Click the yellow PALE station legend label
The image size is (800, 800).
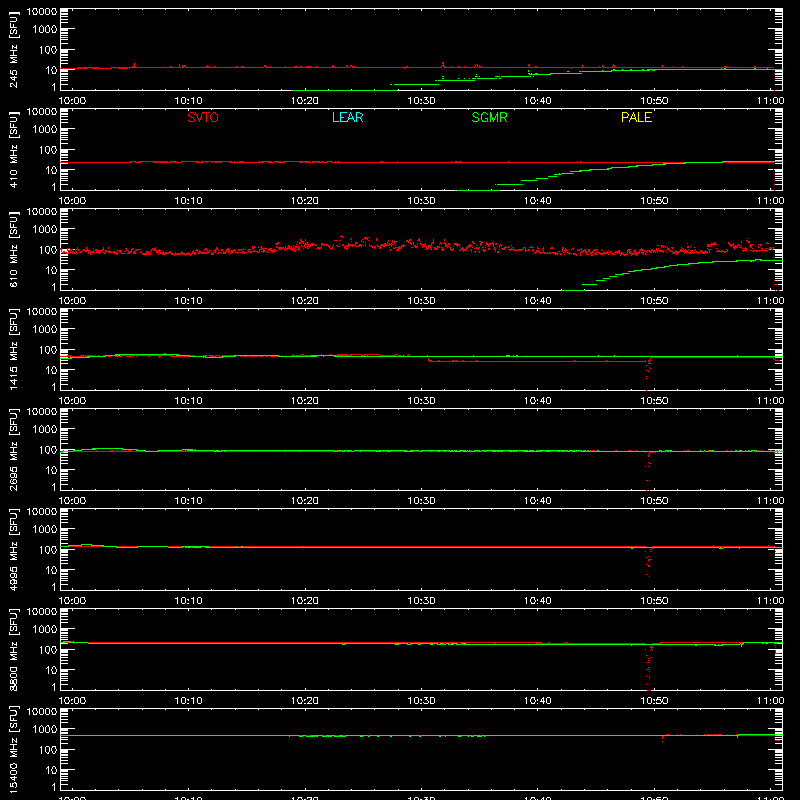coord(636,117)
